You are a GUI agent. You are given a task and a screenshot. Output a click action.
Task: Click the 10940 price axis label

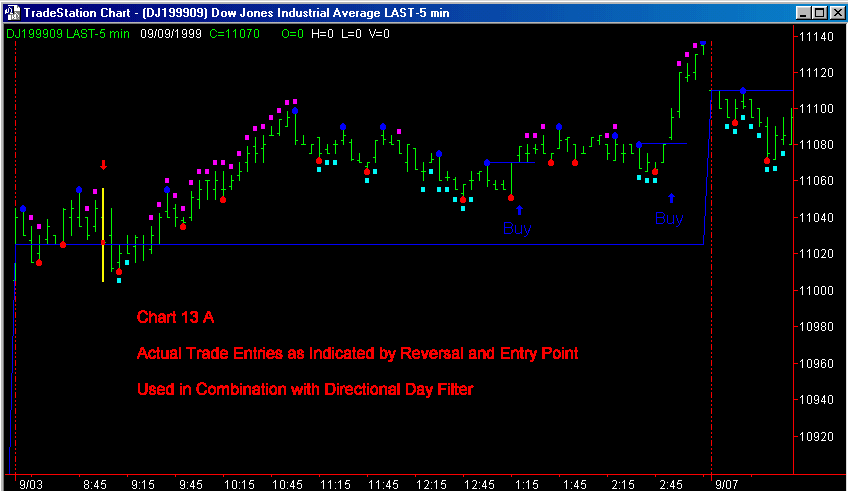tap(817, 400)
